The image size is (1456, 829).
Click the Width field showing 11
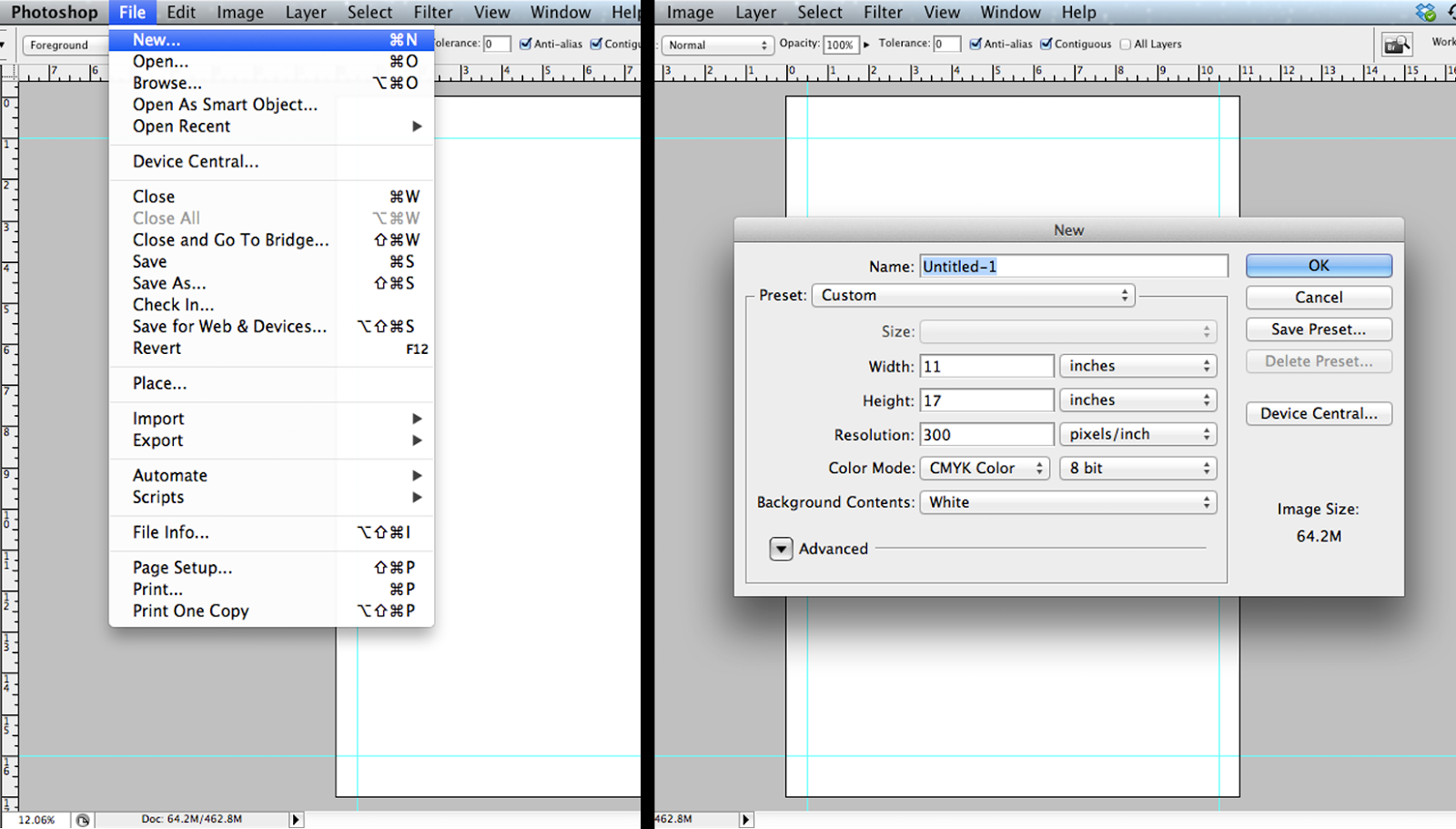pos(986,366)
